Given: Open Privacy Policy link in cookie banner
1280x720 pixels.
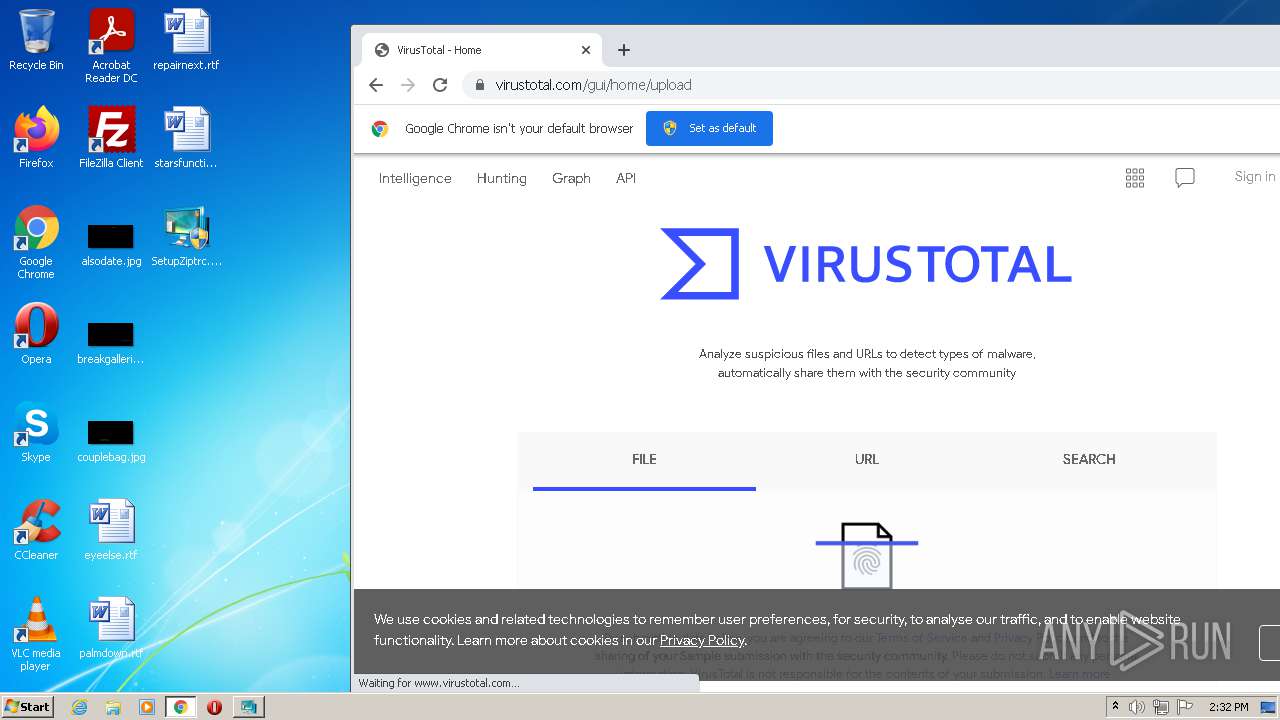Looking at the screenshot, I should click(x=702, y=640).
